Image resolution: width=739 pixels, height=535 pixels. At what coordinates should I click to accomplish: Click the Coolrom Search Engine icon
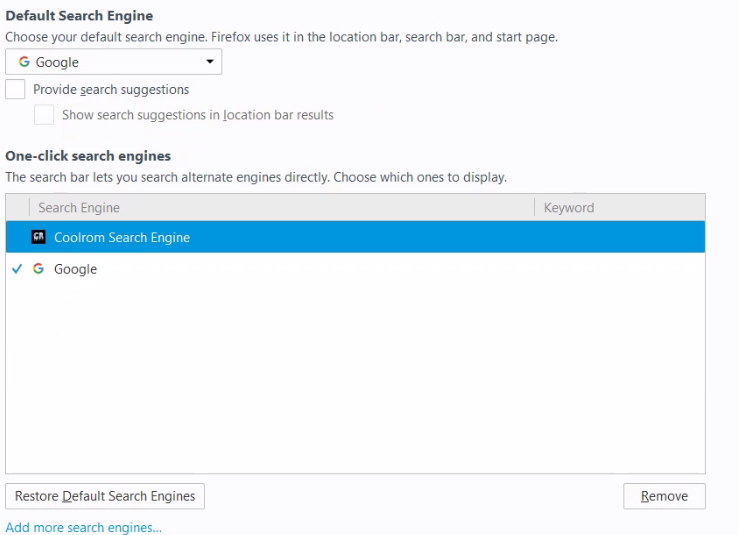click(38, 237)
